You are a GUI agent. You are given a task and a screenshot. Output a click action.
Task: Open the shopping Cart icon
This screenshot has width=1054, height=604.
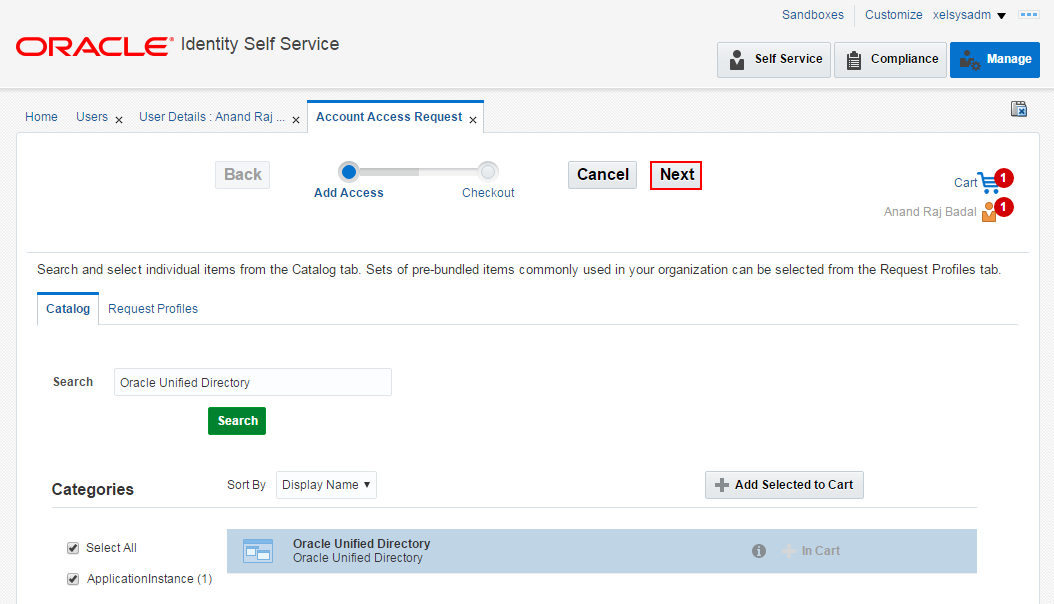(x=989, y=182)
